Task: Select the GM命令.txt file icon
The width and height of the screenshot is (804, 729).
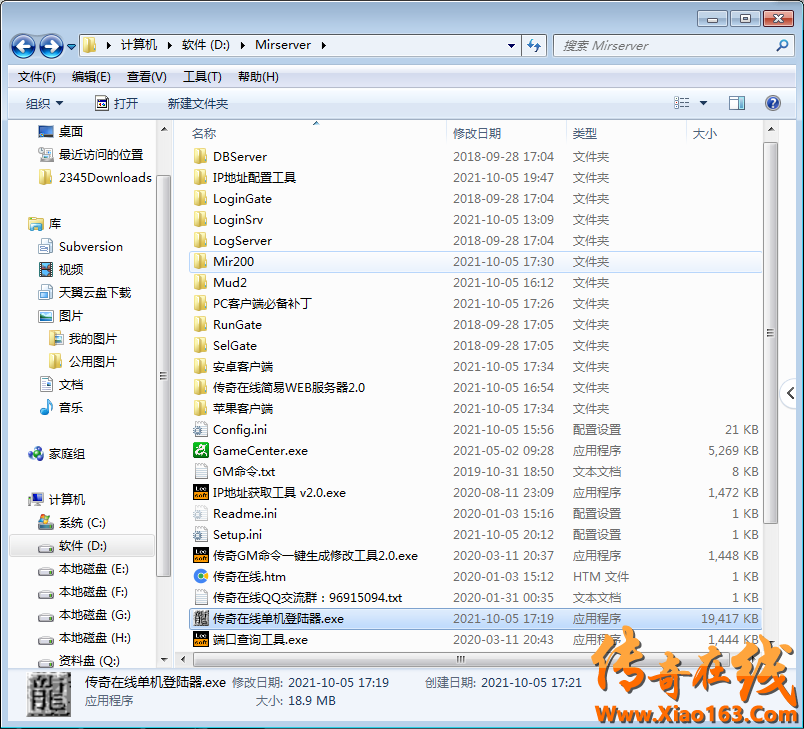Action: pos(200,471)
